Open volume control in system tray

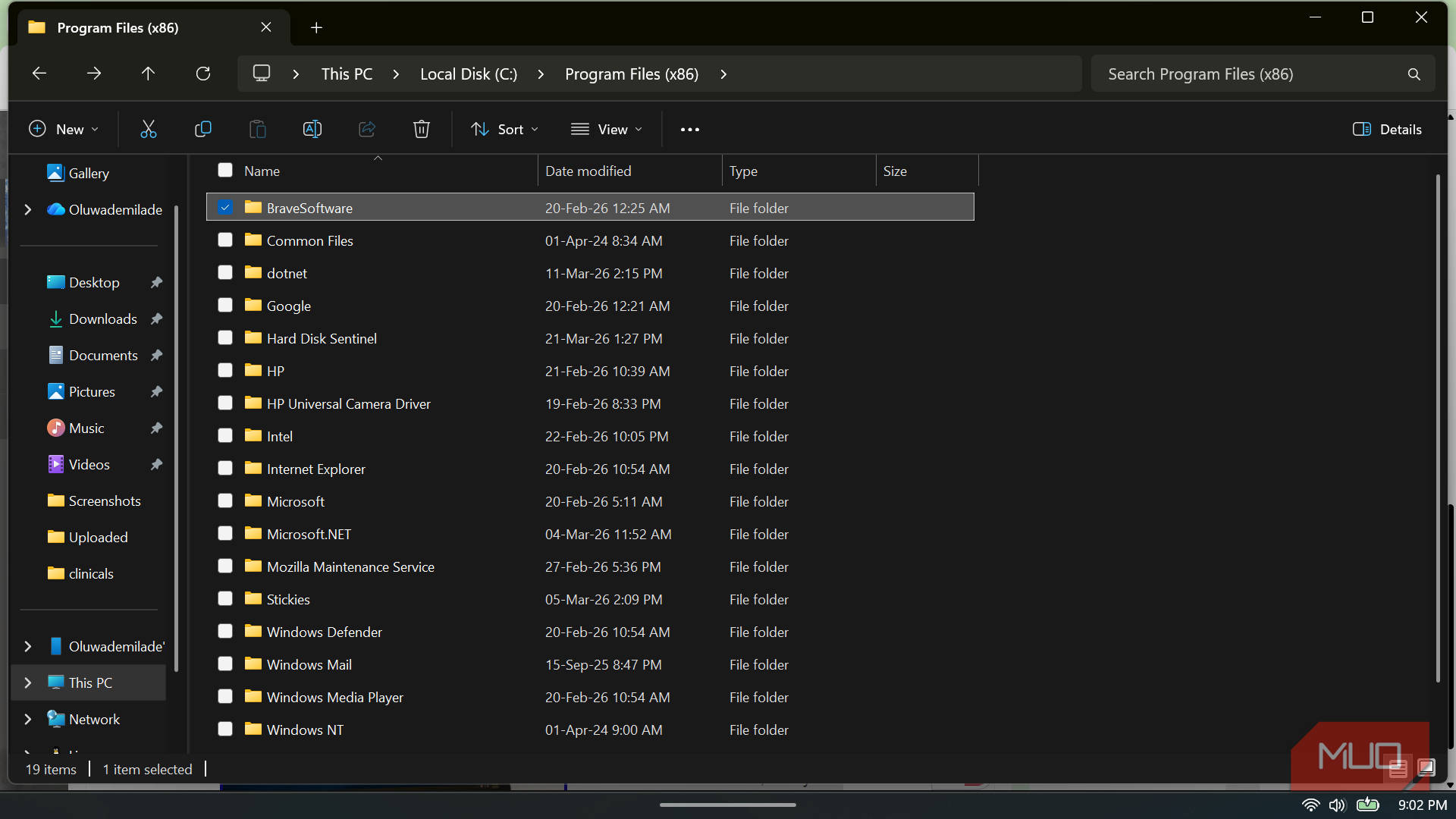click(1337, 805)
